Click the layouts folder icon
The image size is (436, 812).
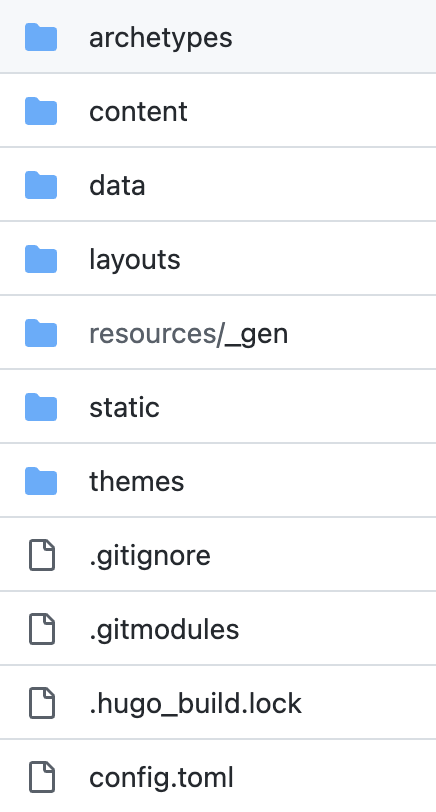[x=41, y=259]
